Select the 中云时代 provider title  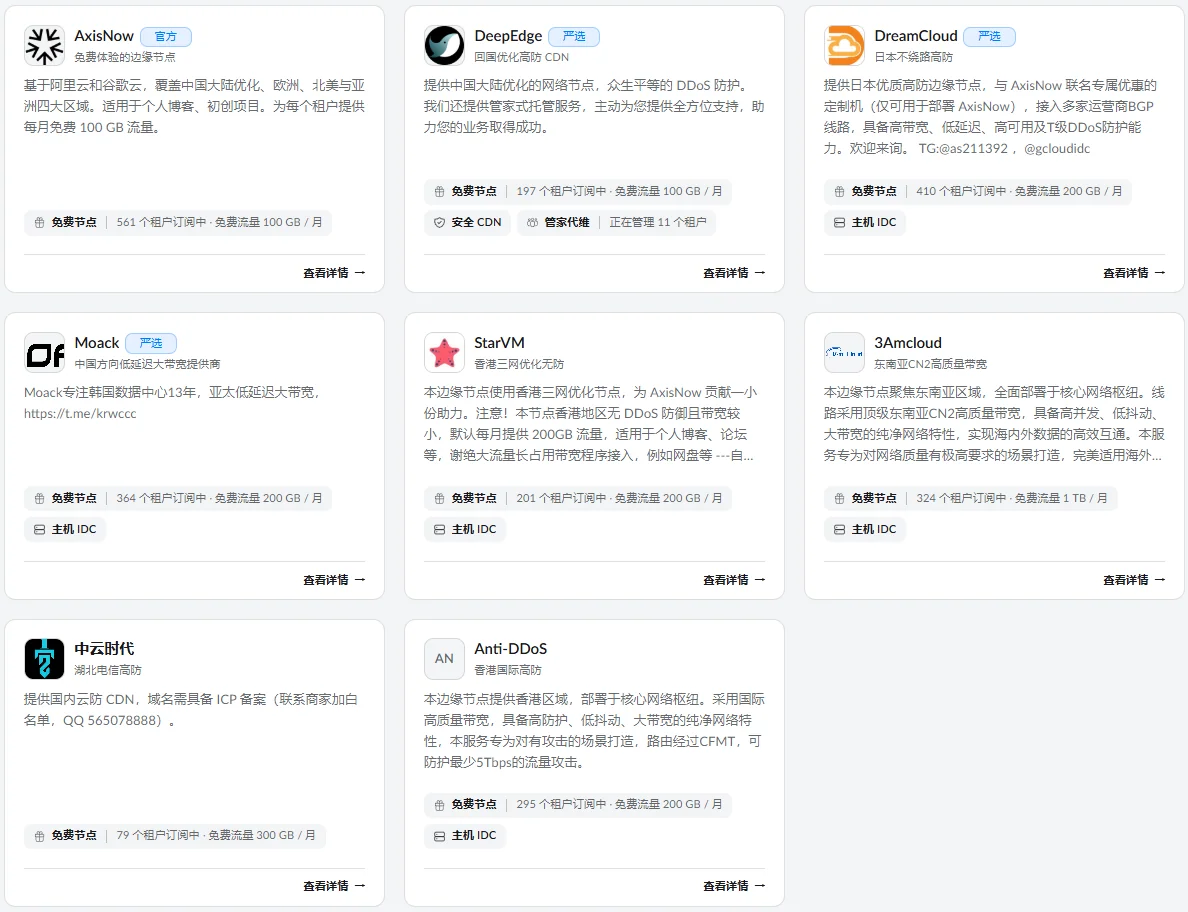click(104, 648)
